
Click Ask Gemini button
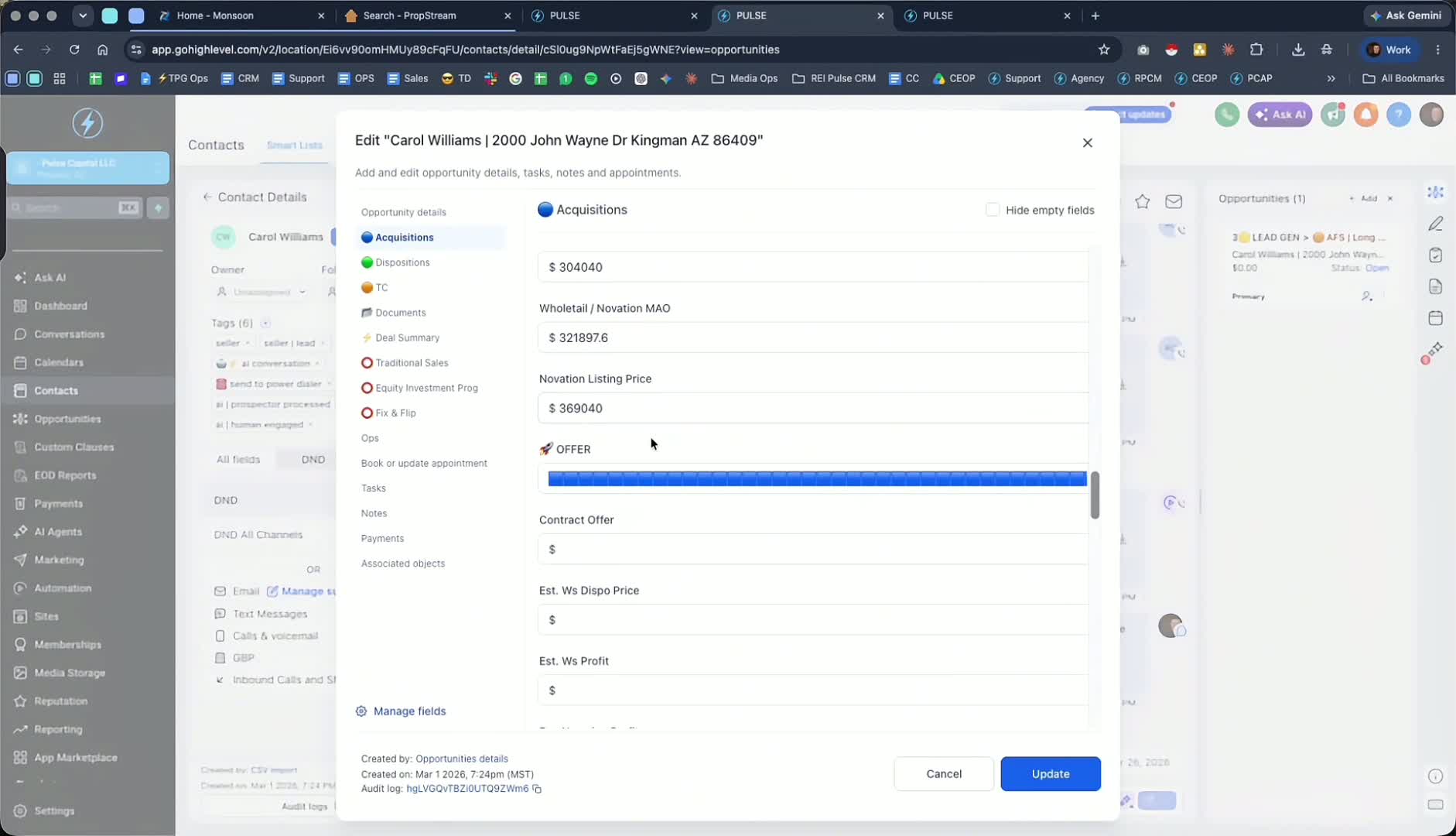click(x=1406, y=15)
